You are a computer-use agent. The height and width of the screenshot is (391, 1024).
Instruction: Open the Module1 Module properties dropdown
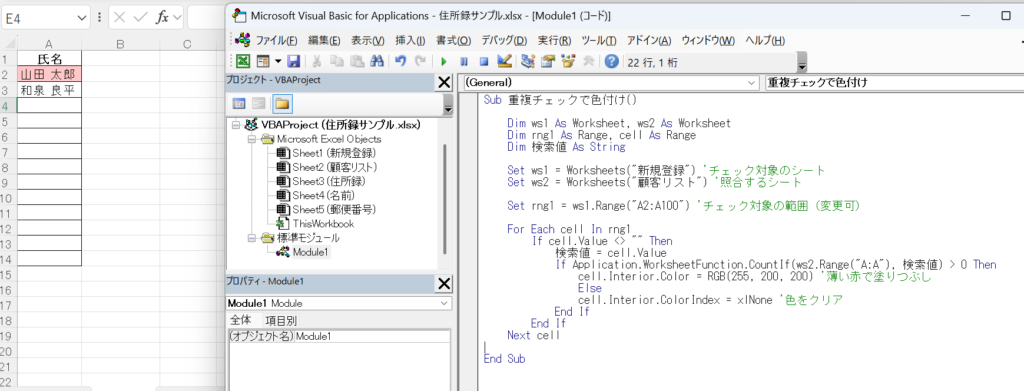[338, 304]
